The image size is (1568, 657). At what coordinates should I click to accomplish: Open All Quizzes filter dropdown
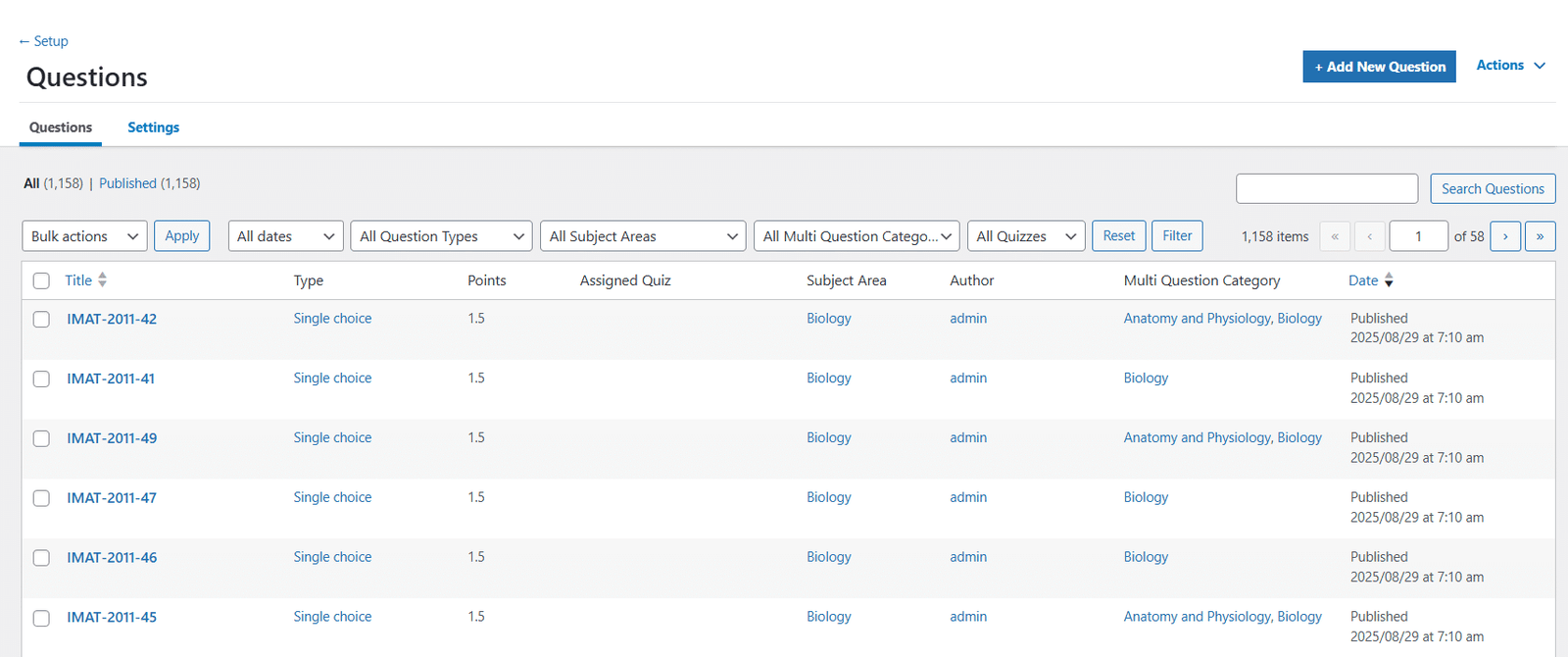[x=1026, y=236]
